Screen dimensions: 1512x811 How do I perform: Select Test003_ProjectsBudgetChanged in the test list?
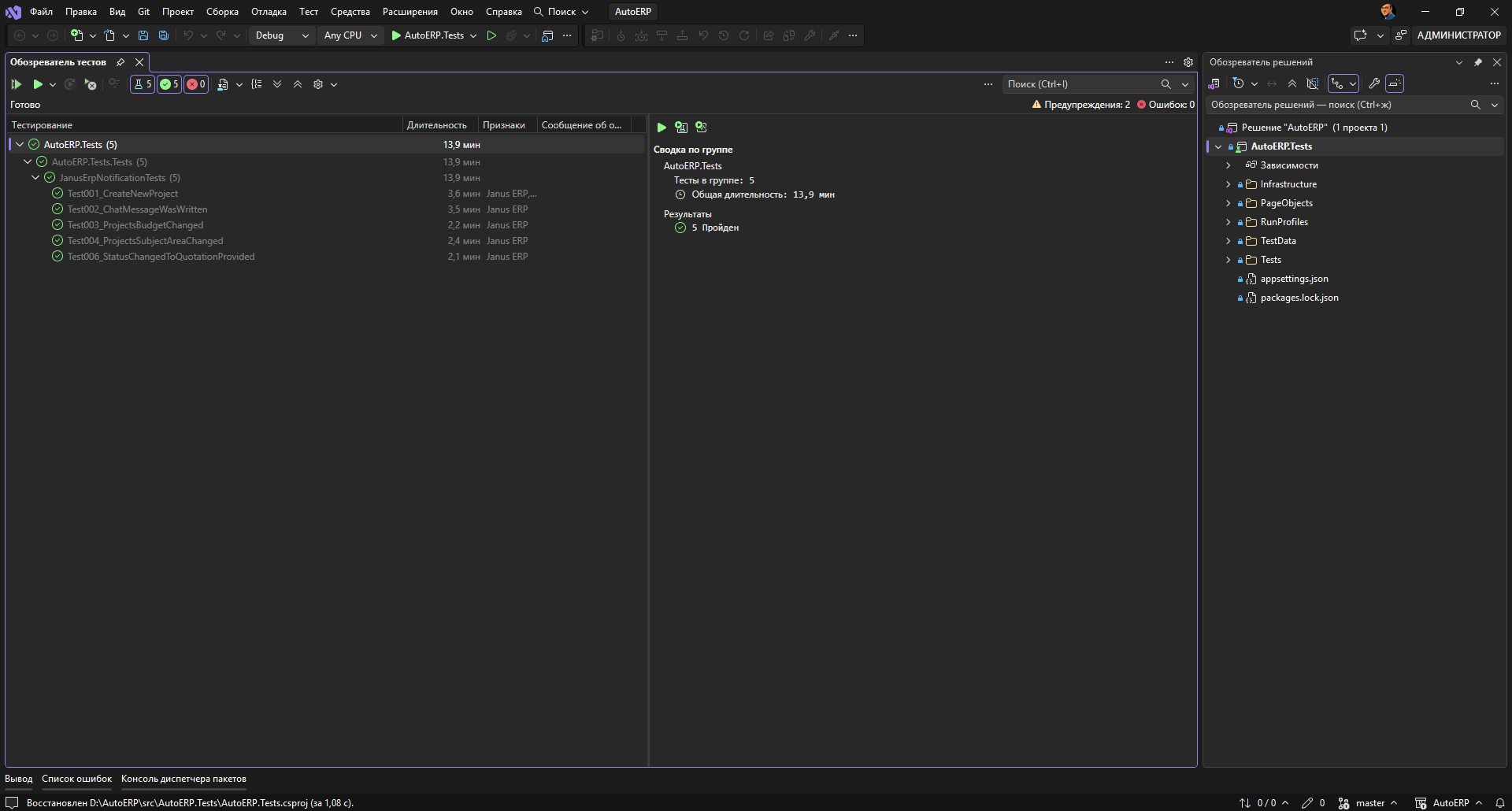135,225
